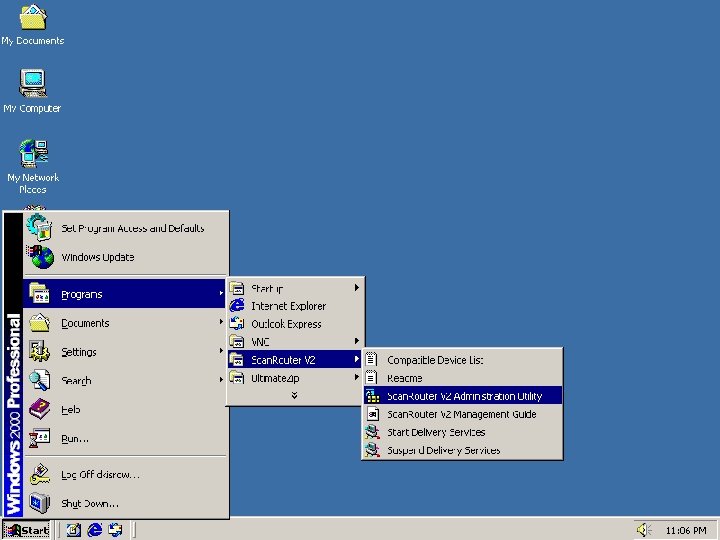This screenshot has height=540, width=720.
Task: Click the Set Program Access and Defaults icon
Action: pyautogui.click(x=39, y=228)
